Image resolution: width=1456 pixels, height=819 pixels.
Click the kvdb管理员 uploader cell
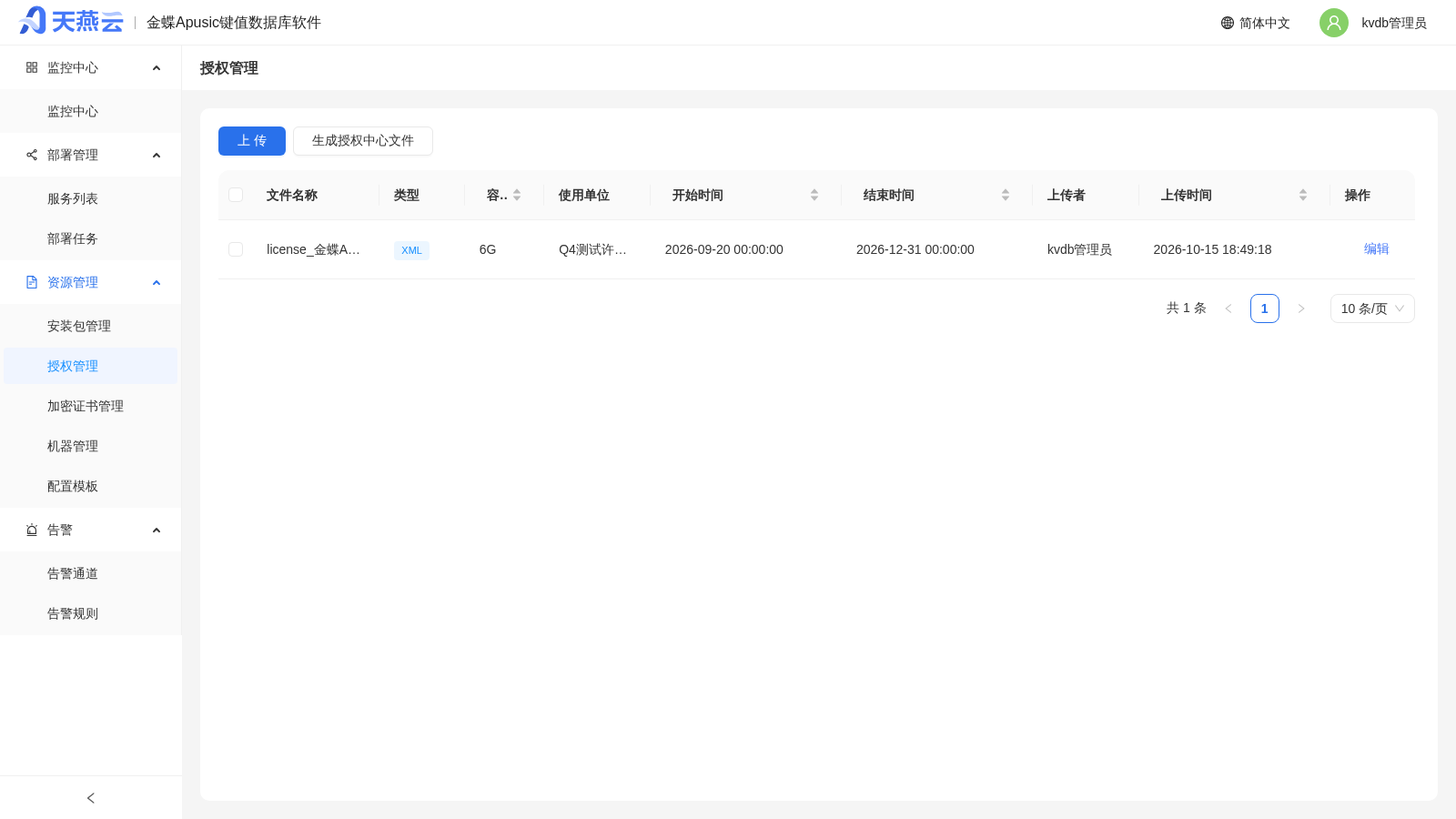(1079, 249)
